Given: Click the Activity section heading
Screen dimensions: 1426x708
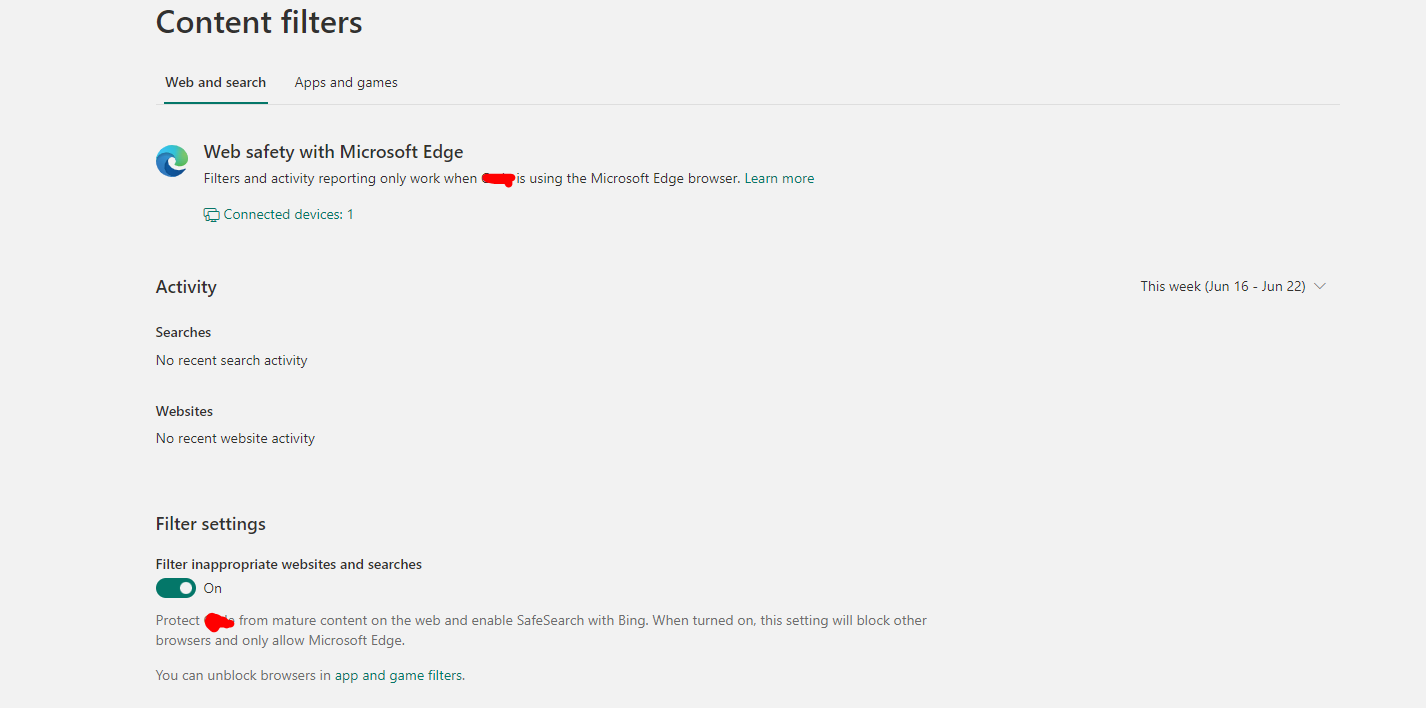Looking at the screenshot, I should [x=186, y=287].
